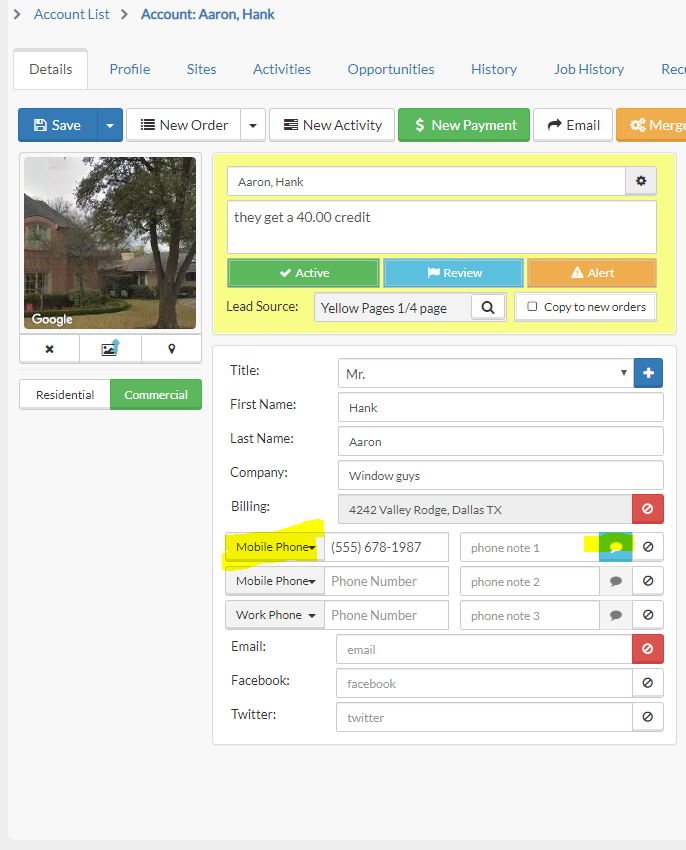Switch to the Job History tab
Screen dimensions: 686x850
point(588,69)
